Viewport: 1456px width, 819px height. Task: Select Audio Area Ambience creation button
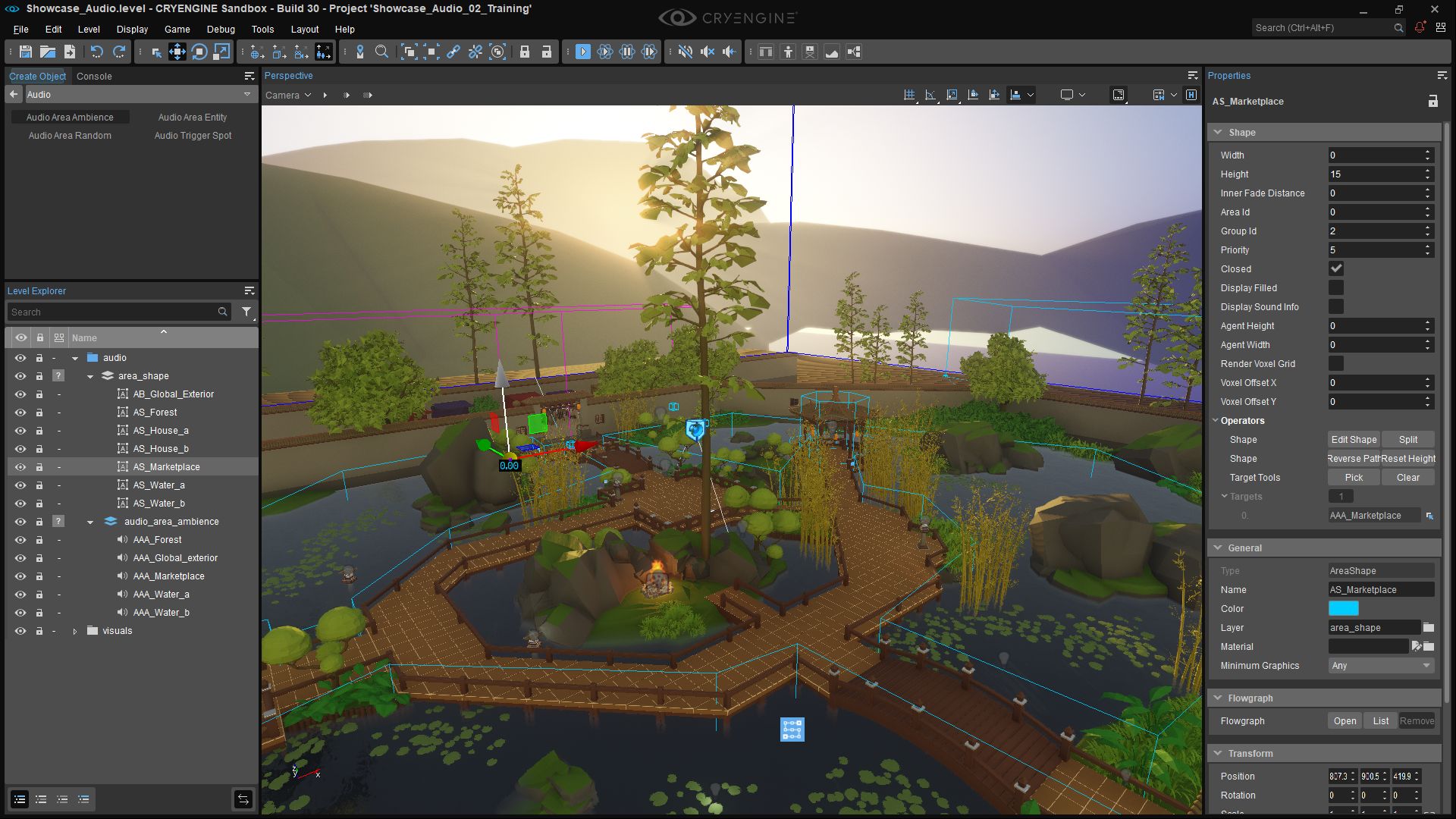click(x=70, y=117)
